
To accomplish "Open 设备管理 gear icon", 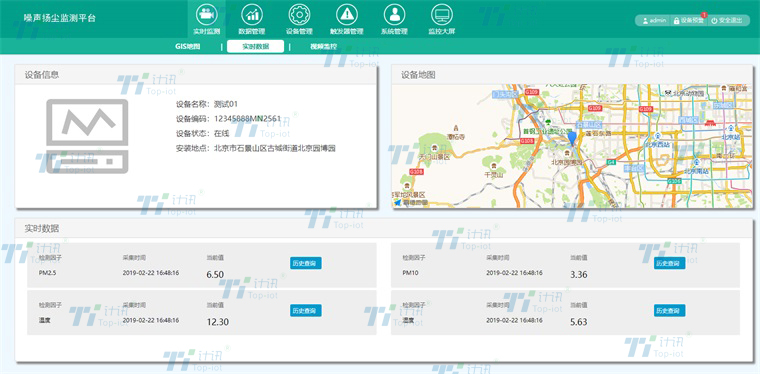I will pos(299,14).
